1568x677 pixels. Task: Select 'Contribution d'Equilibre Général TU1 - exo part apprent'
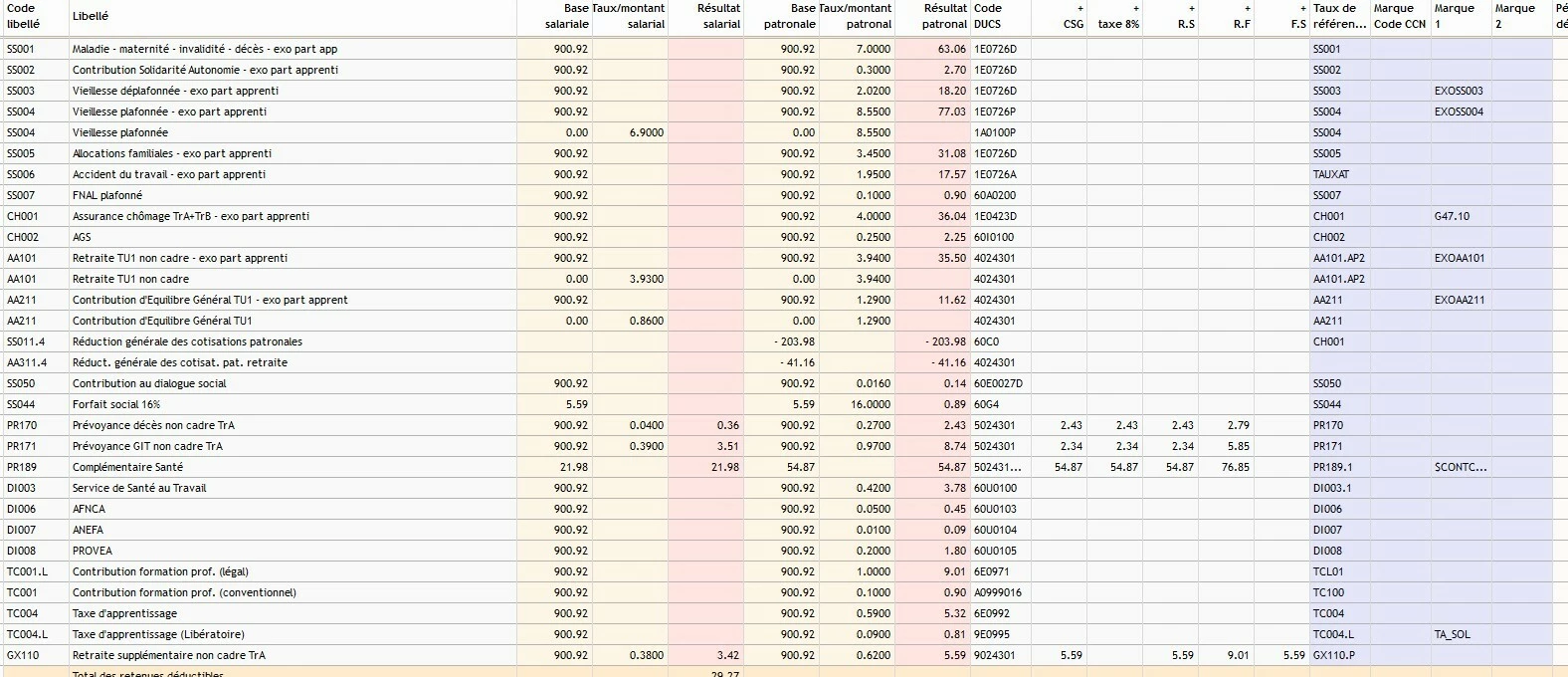(210, 300)
